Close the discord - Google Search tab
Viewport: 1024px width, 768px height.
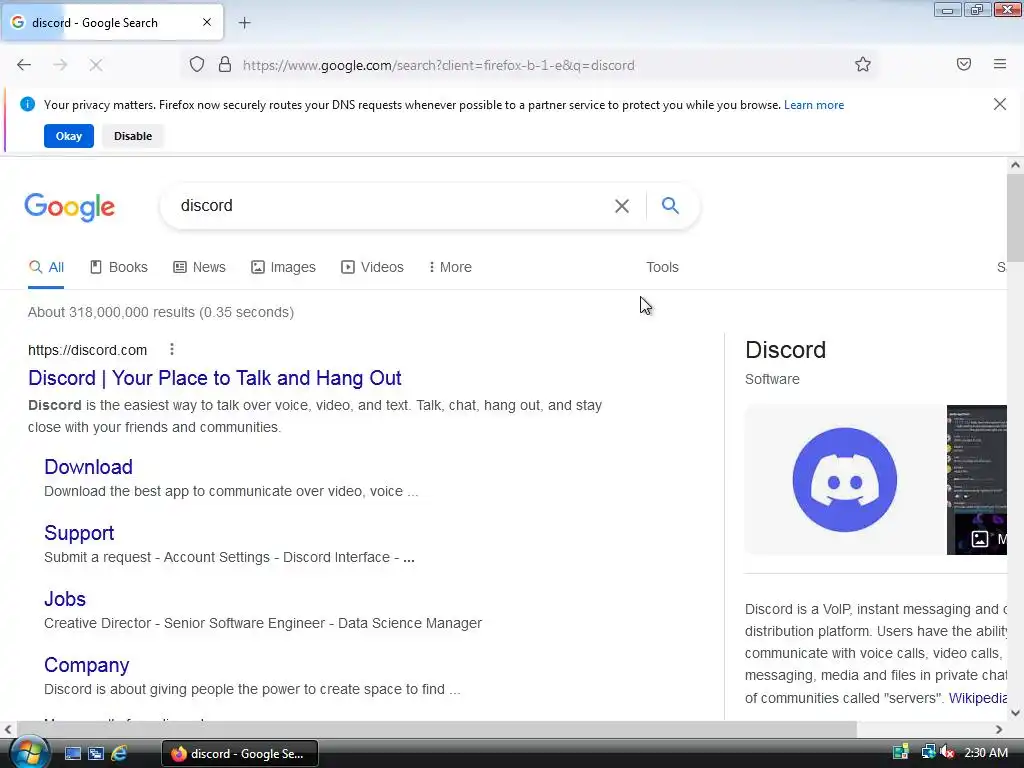(207, 22)
